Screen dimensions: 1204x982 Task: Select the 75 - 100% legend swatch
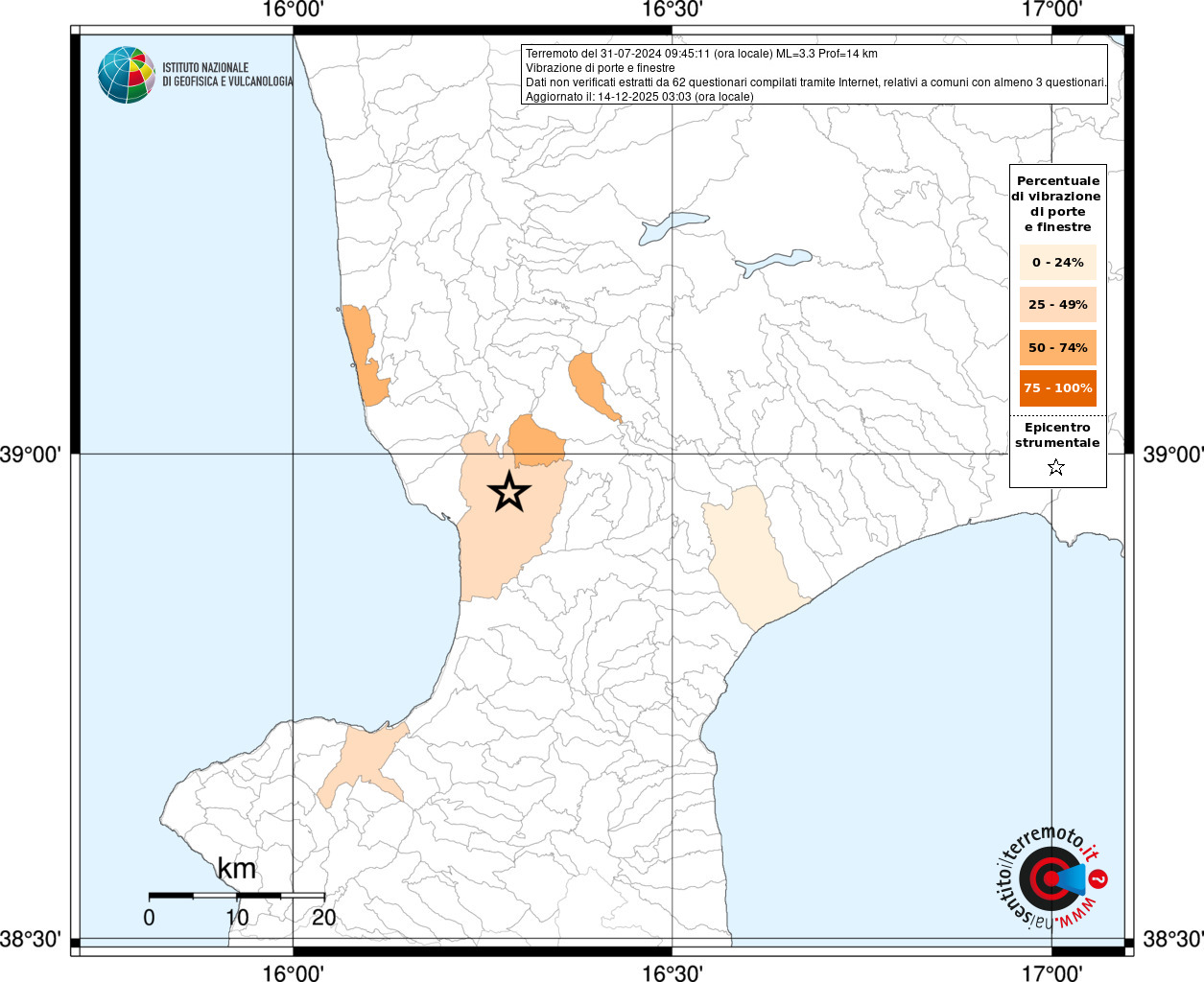pos(1057,387)
